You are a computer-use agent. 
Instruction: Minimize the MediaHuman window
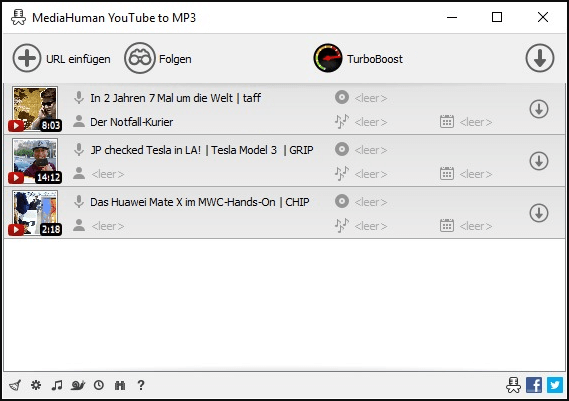pyautogui.click(x=452, y=17)
